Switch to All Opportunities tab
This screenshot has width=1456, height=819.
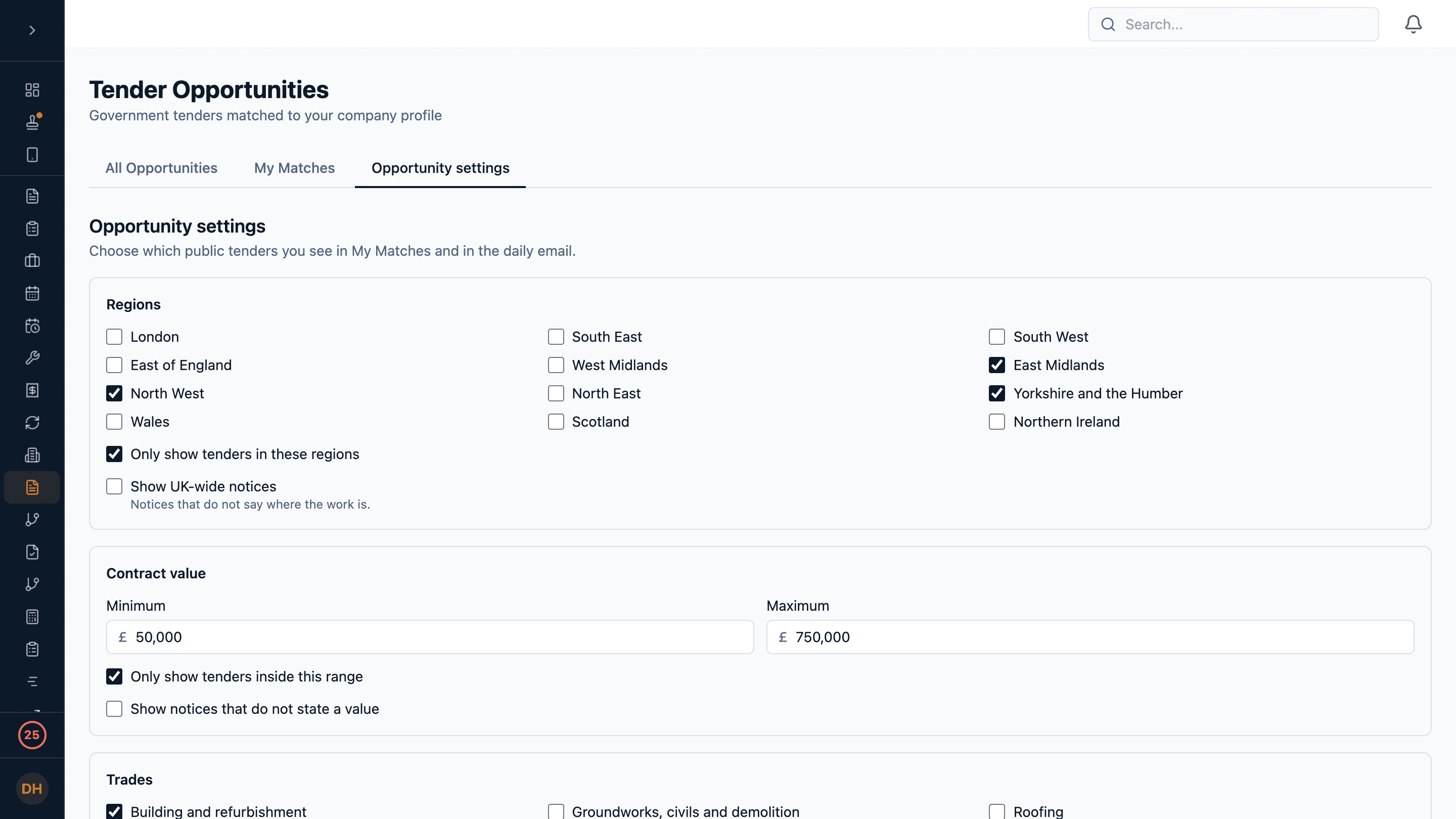(161, 168)
